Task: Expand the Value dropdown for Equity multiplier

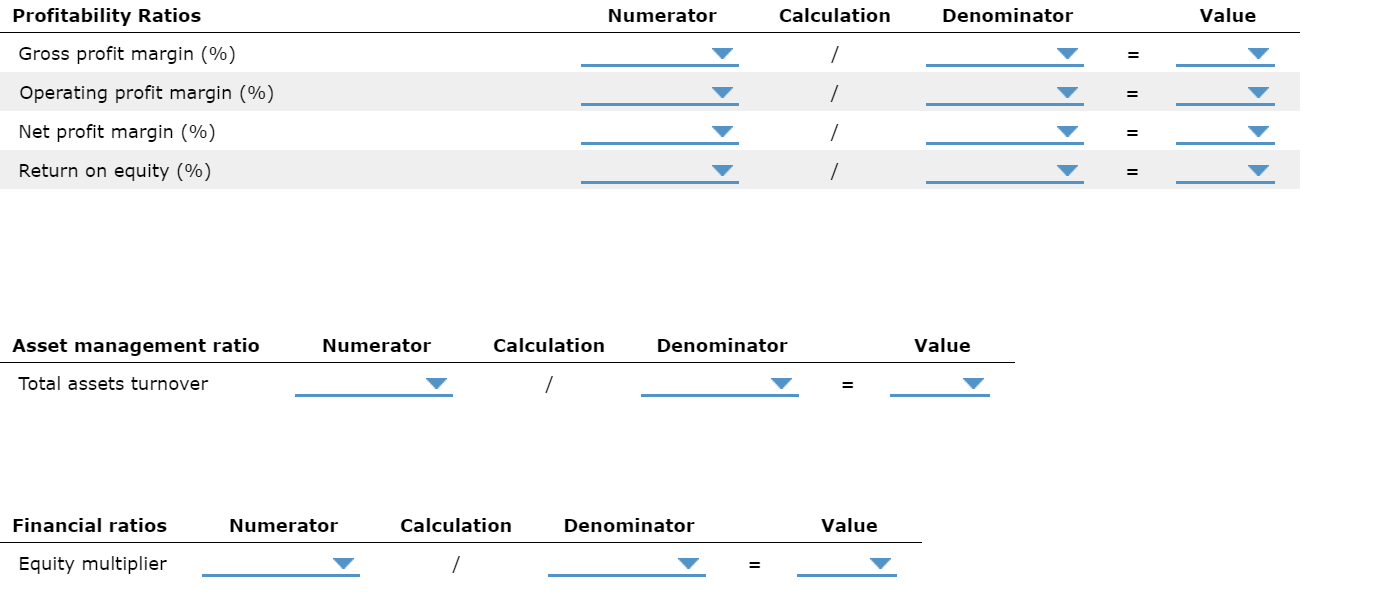Action: coord(878,563)
